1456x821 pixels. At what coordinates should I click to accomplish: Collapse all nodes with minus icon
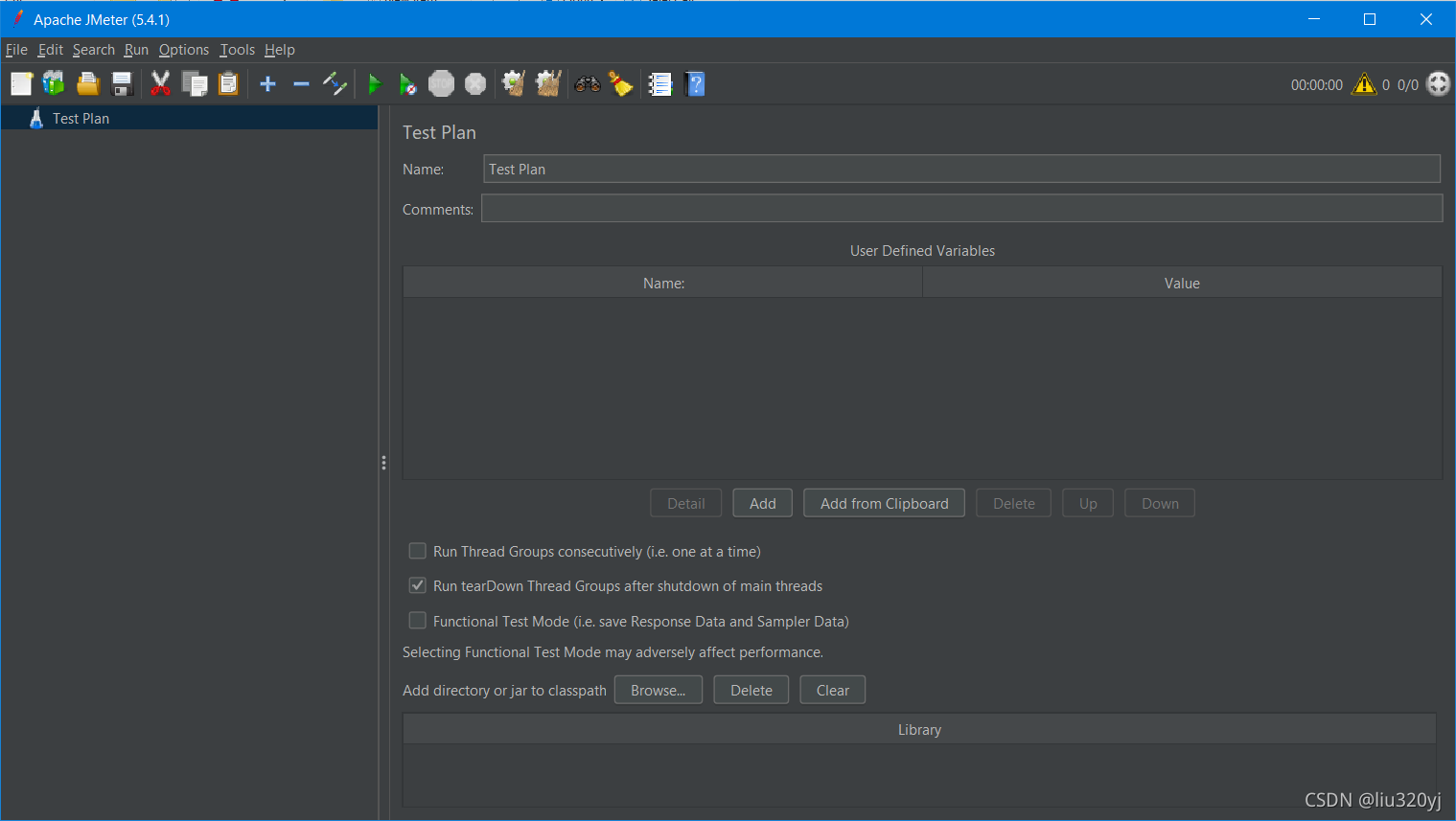pos(301,84)
